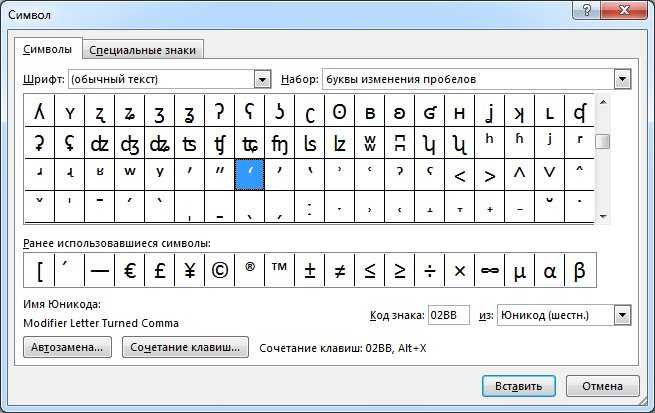655x413 pixels.
Task: Click the Автозамена button
Action: (67, 347)
